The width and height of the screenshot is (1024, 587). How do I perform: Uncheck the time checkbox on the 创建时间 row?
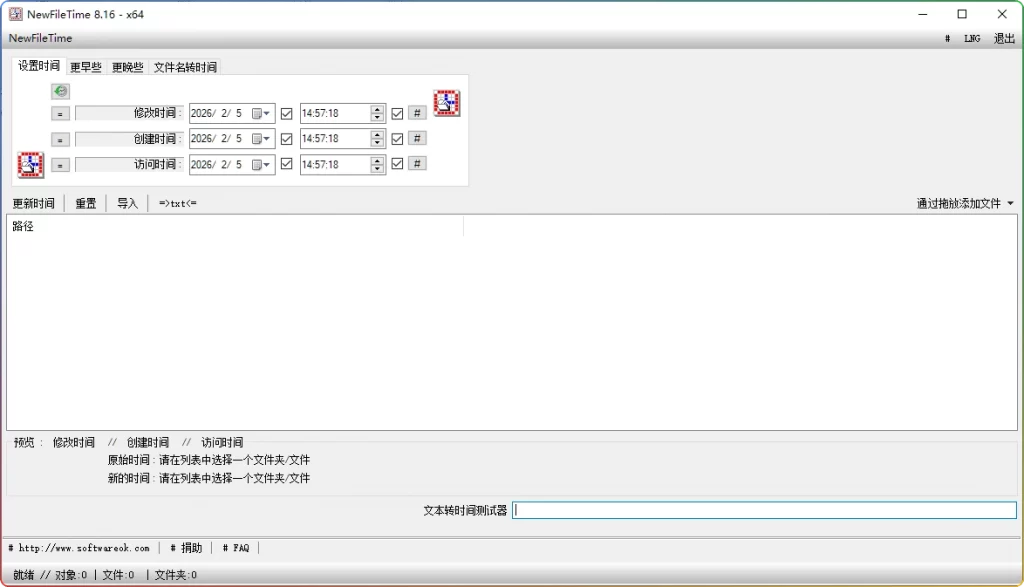tap(396, 138)
